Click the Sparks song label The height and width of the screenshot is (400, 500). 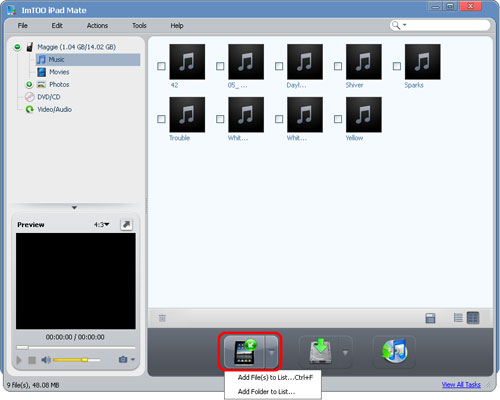click(x=414, y=85)
